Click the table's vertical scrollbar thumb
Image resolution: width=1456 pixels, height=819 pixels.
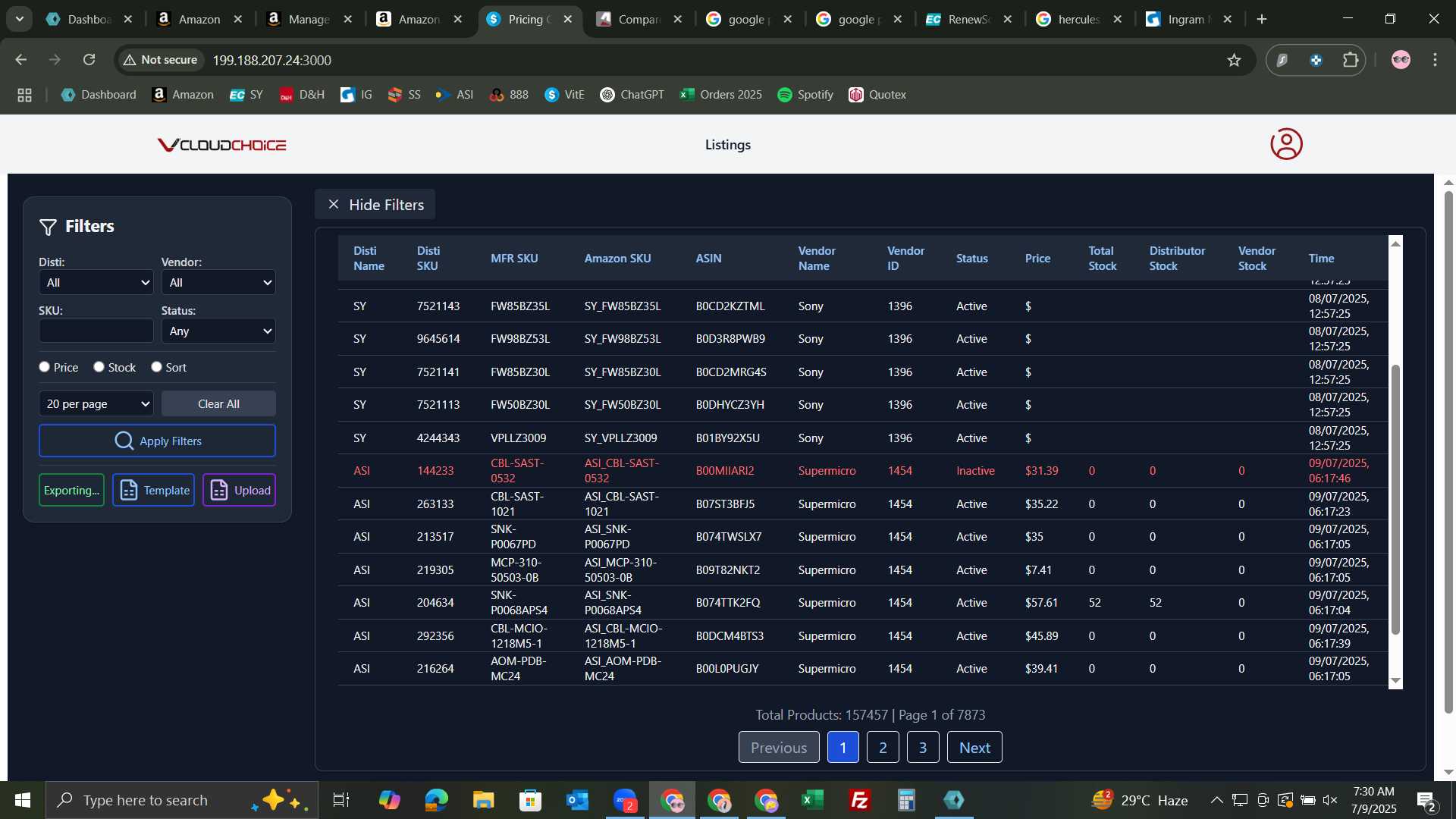(1395, 499)
